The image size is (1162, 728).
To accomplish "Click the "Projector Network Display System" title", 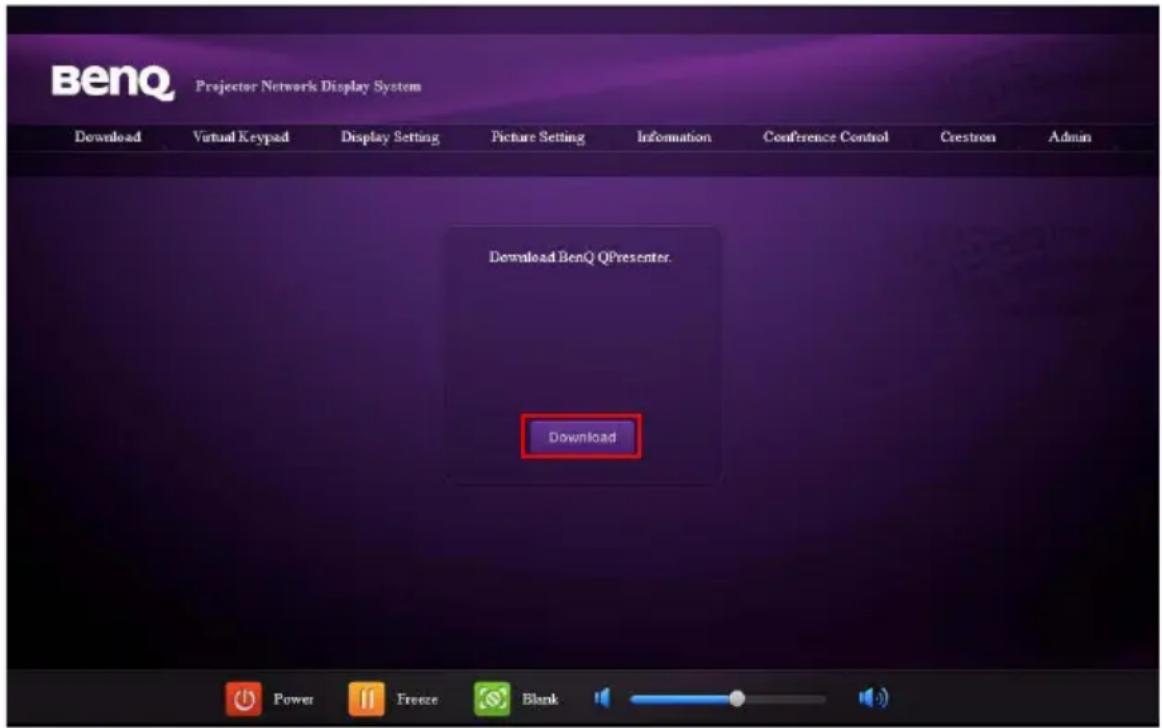I will [x=308, y=87].
